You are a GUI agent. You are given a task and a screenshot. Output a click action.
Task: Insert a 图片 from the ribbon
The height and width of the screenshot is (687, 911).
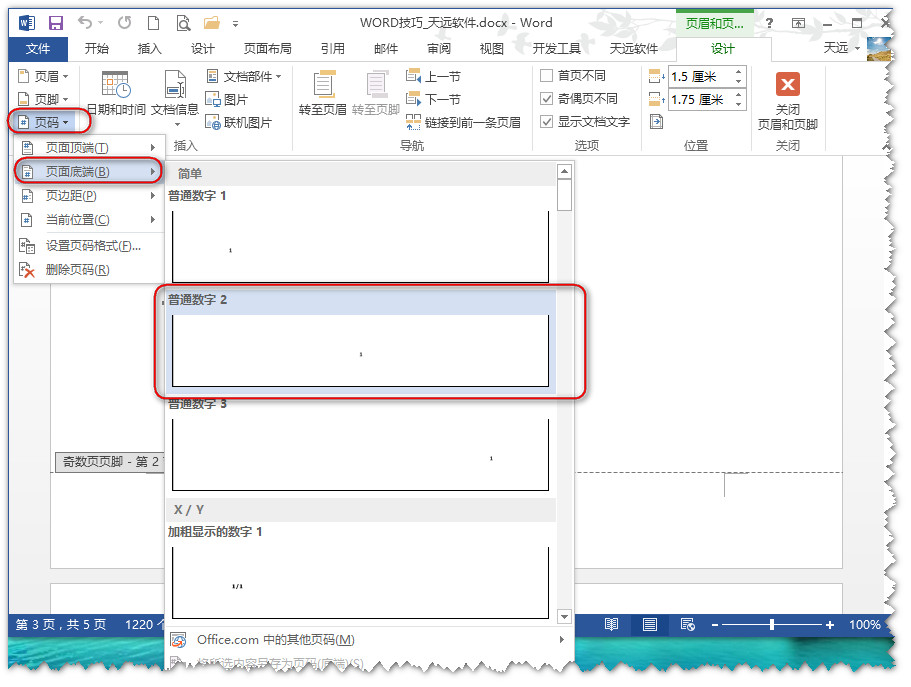coord(227,99)
